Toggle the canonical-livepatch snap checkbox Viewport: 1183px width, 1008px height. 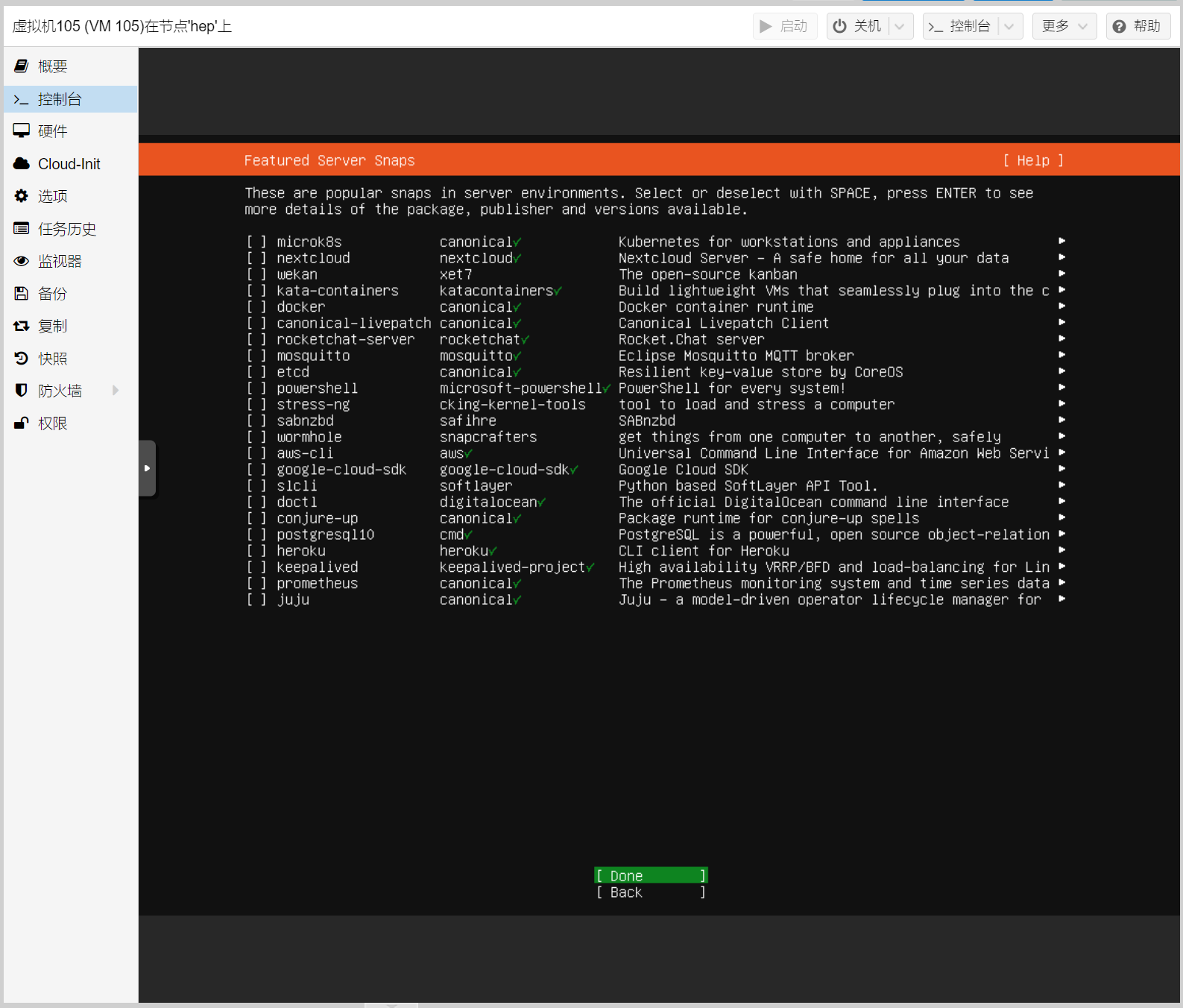[256, 324]
